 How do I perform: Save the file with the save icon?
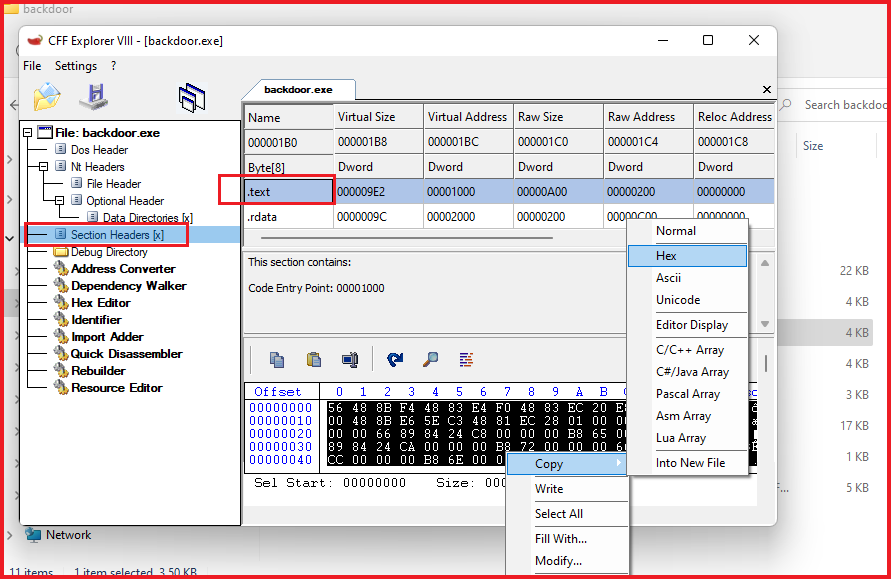(94, 95)
